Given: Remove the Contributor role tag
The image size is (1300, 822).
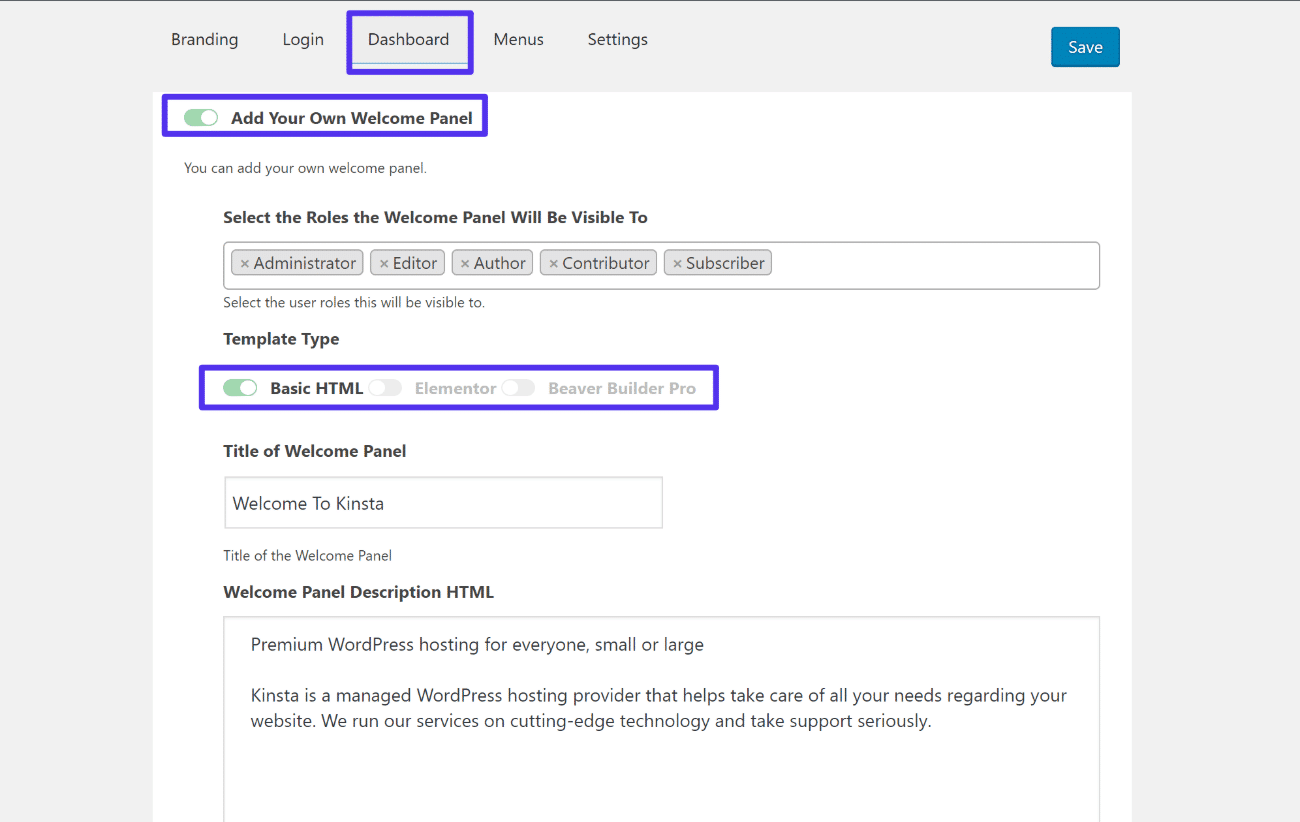Looking at the screenshot, I should tap(556, 262).
